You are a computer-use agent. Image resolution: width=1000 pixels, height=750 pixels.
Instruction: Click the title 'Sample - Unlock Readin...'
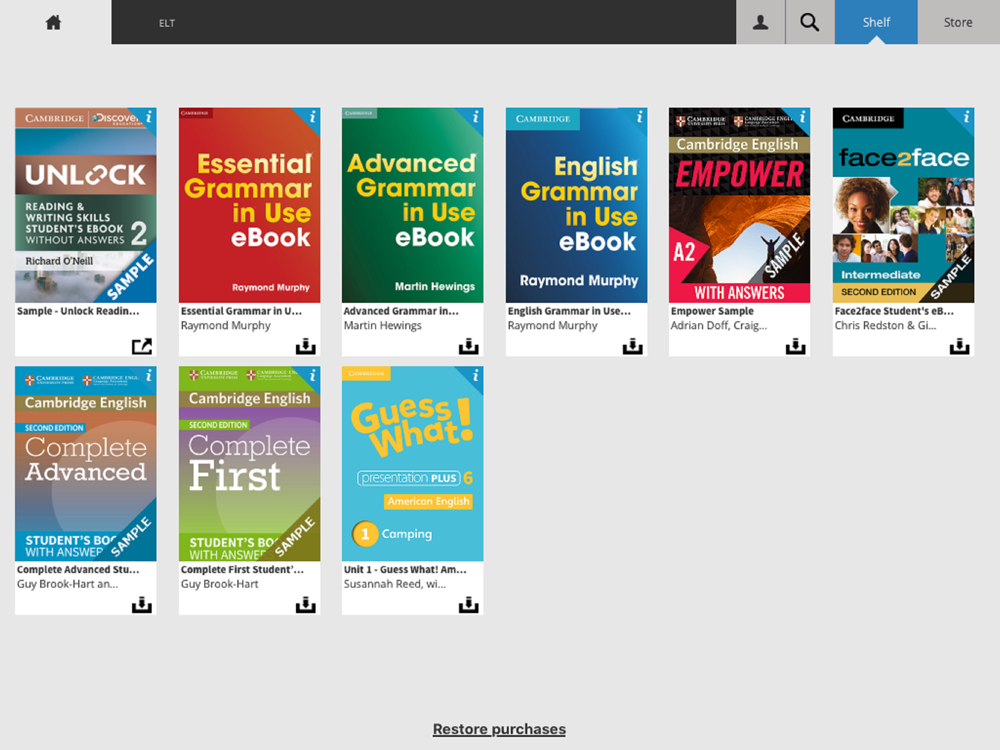pyautogui.click(x=78, y=311)
